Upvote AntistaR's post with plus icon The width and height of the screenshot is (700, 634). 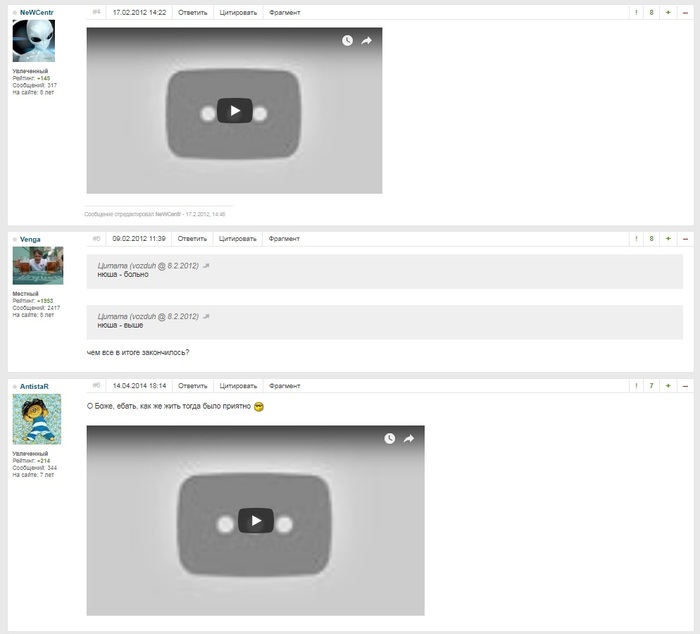pyautogui.click(x=668, y=386)
